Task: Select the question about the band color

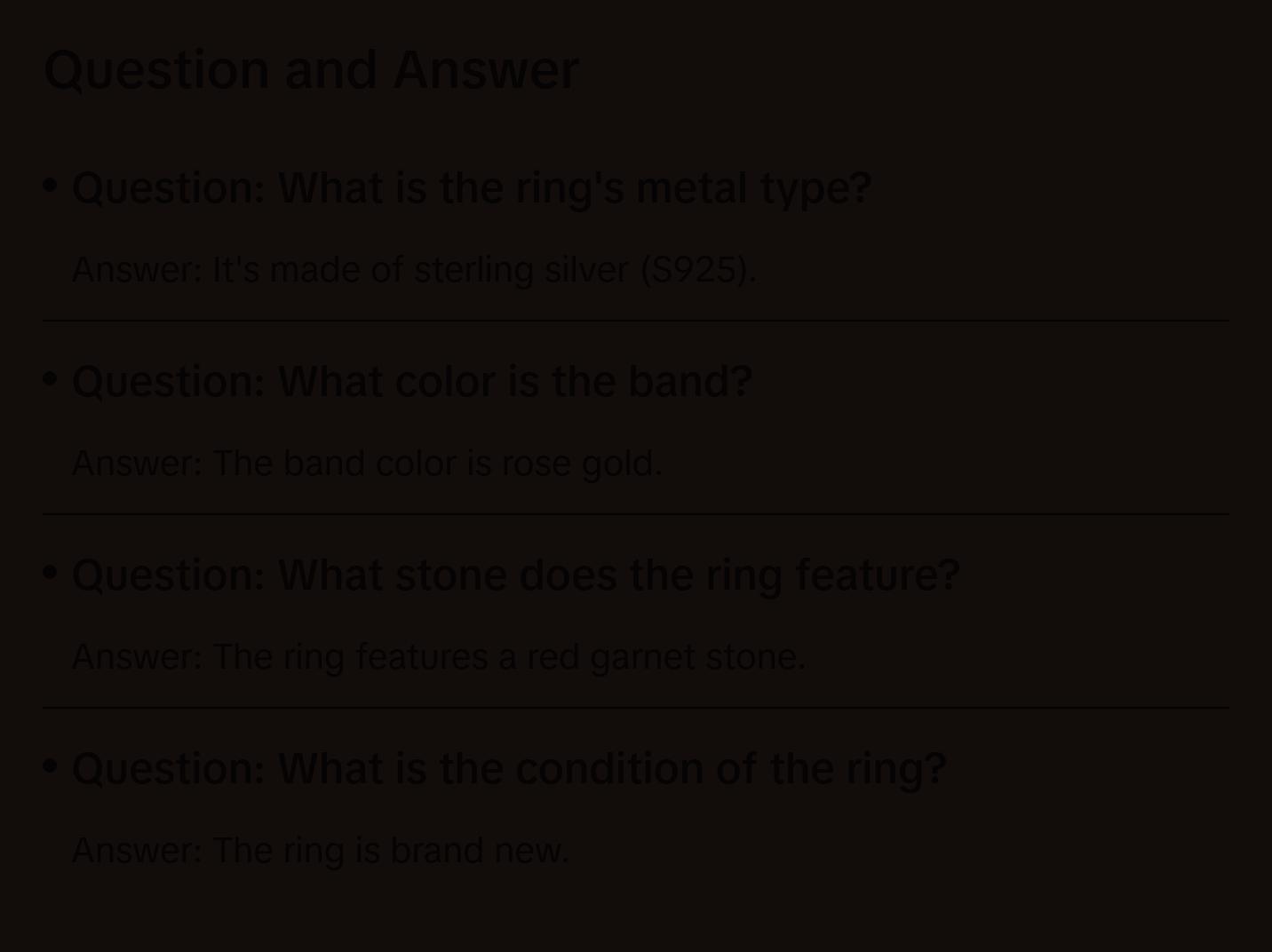Action: tap(411, 381)
